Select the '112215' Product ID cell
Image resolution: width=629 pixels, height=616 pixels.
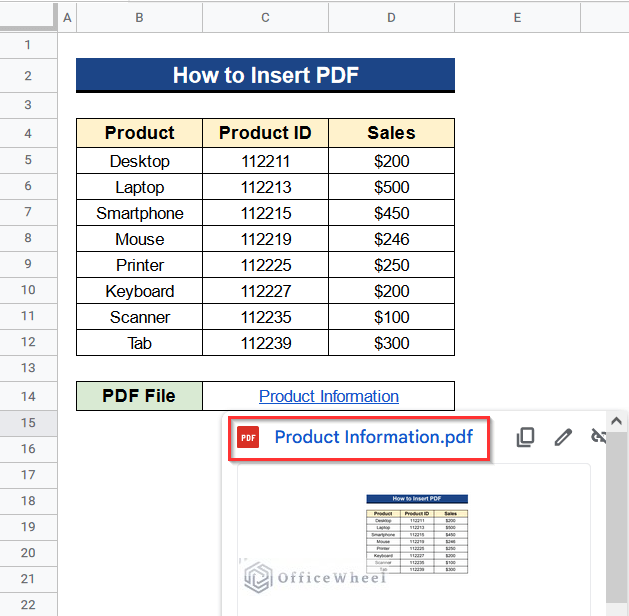point(266,213)
